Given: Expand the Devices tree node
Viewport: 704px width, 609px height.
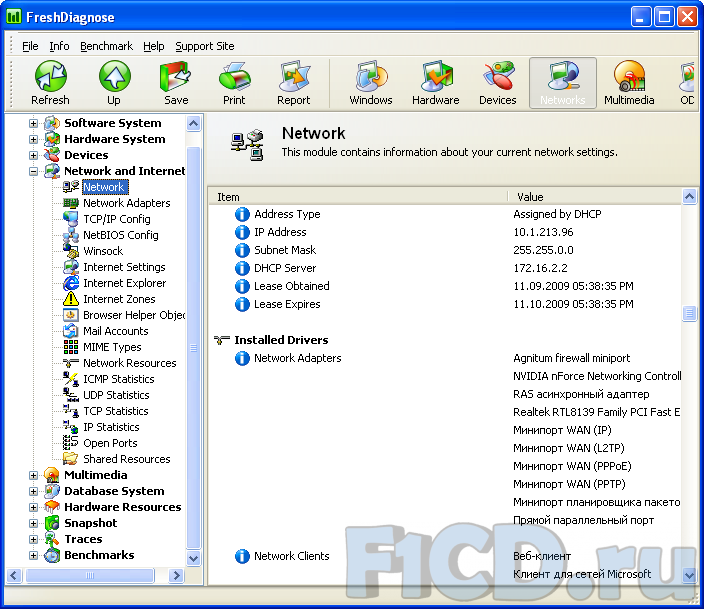Looking at the screenshot, I should coord(33,155).
